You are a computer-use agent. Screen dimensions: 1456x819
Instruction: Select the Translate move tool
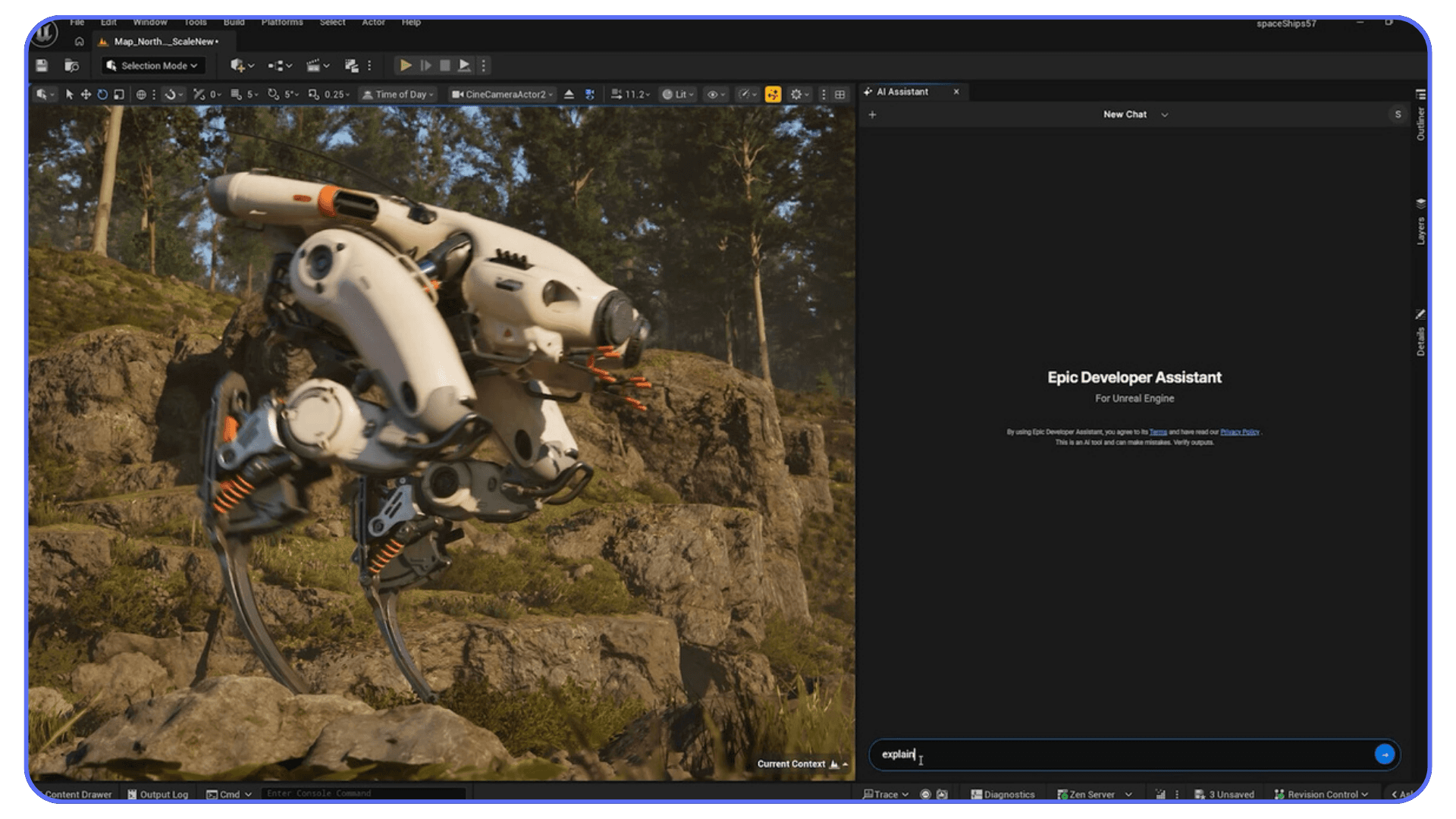point(86,95)
